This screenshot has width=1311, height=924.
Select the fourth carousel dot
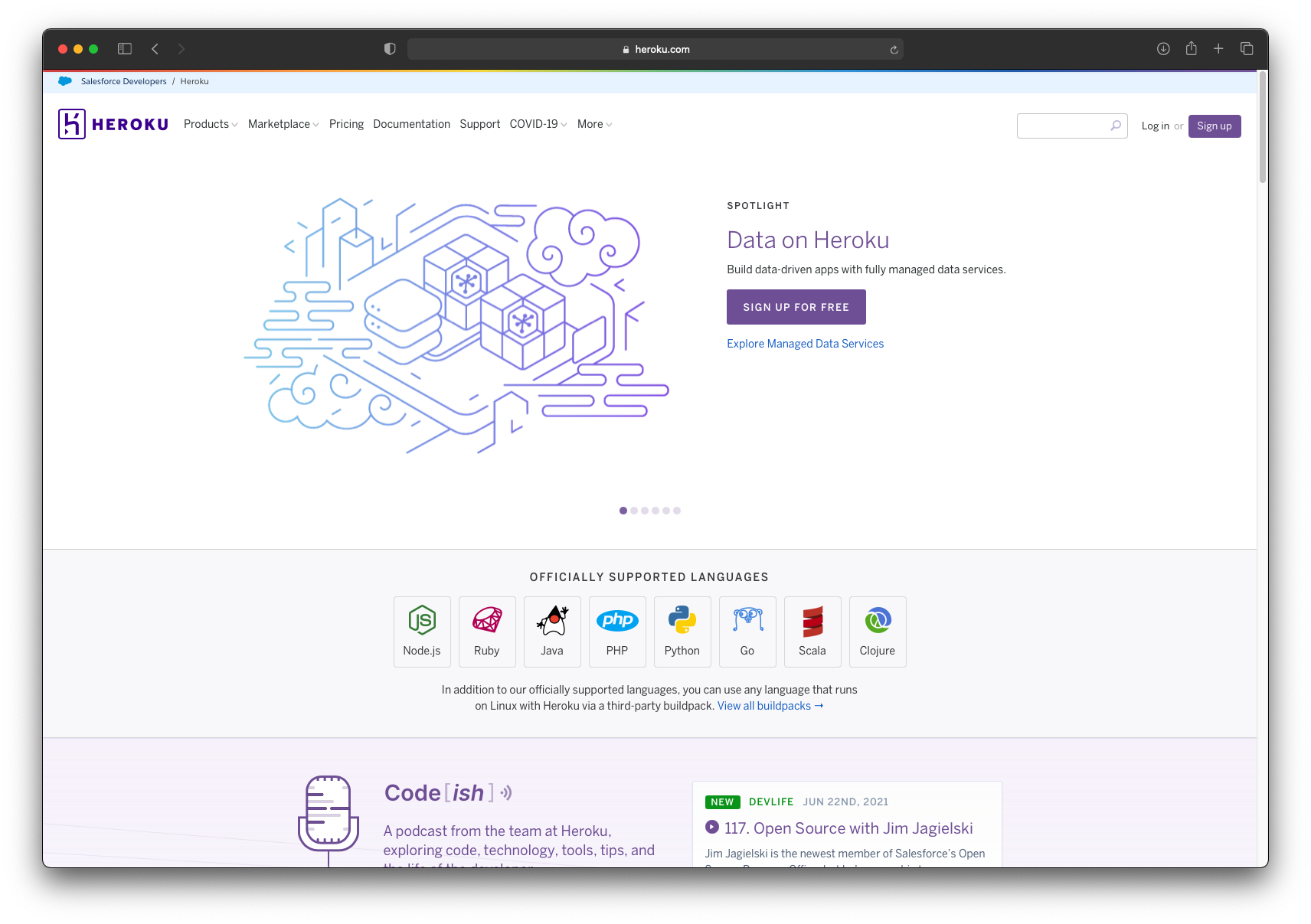[655, 511]
